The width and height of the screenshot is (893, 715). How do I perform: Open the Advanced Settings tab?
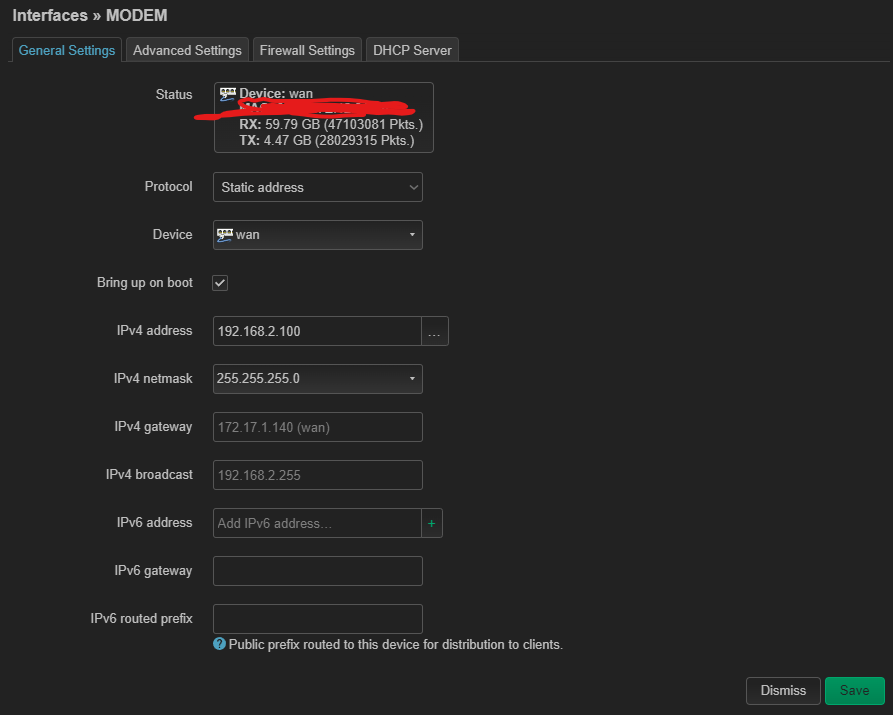coord(187,50)
